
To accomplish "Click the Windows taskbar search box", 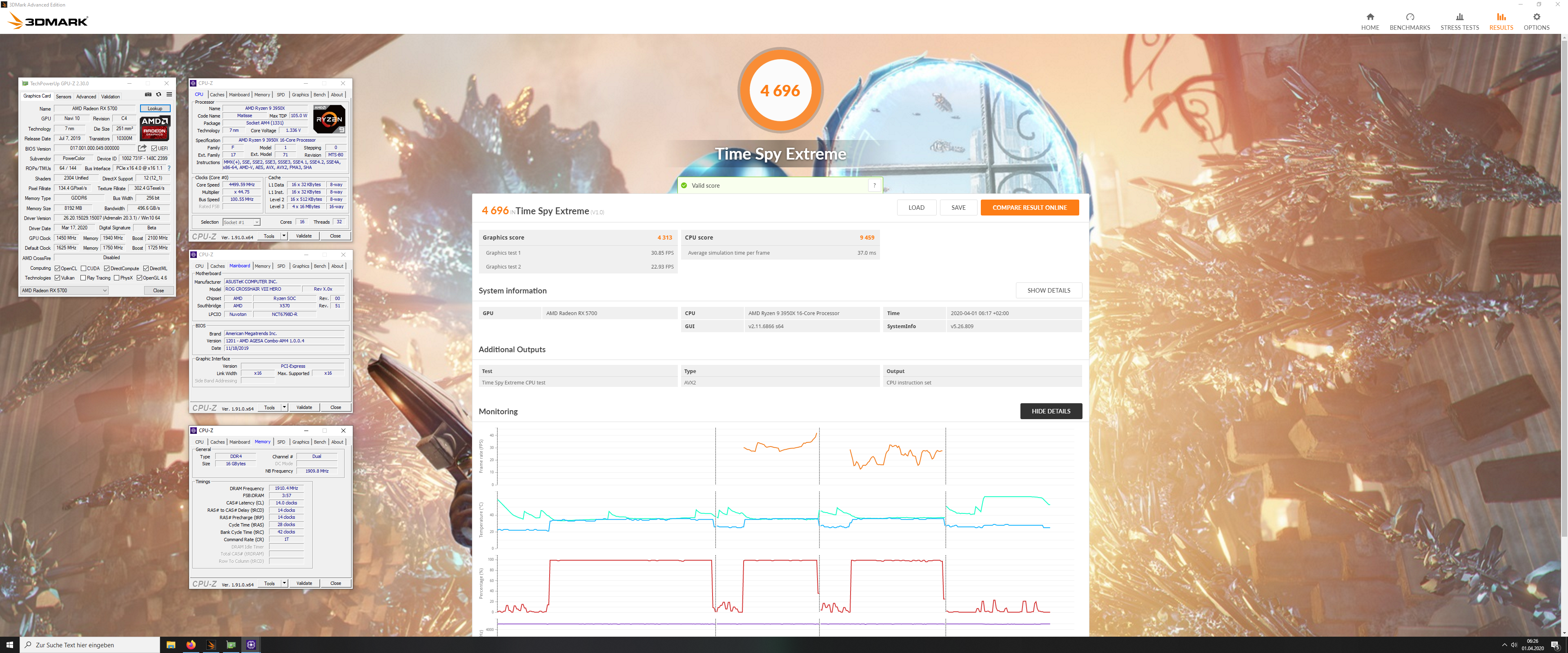I will (90, 644).
